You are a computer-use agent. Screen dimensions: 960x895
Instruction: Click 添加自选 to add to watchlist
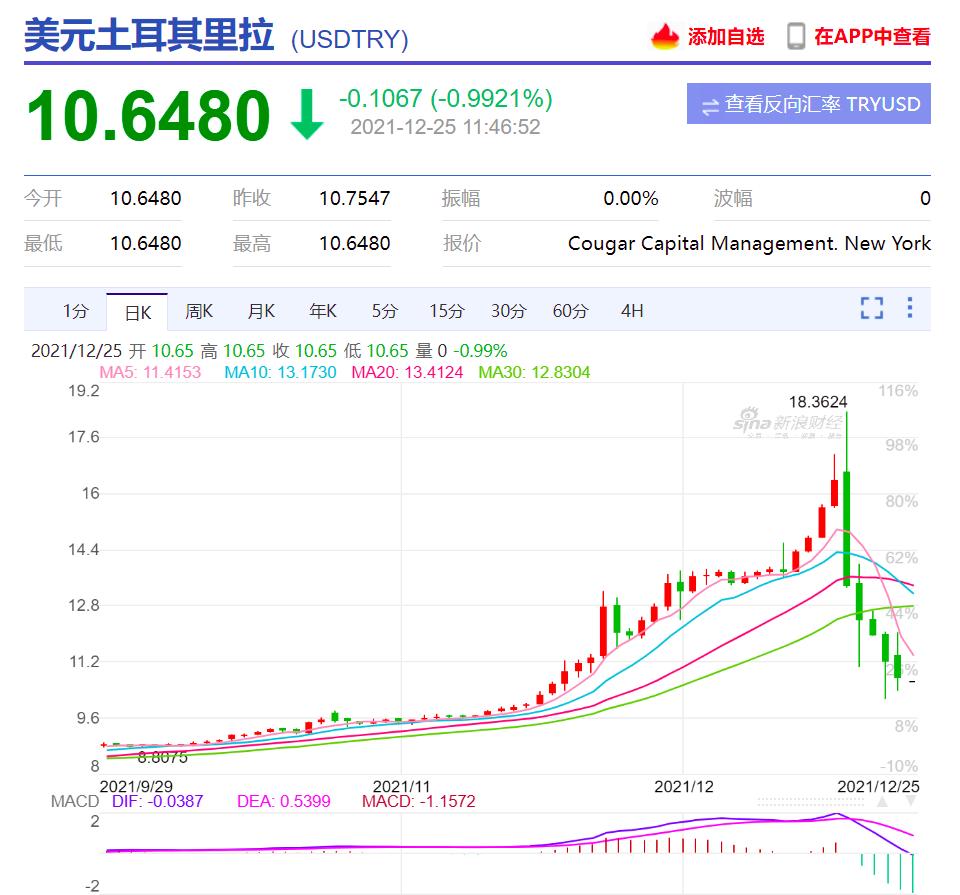pos(726,37)
